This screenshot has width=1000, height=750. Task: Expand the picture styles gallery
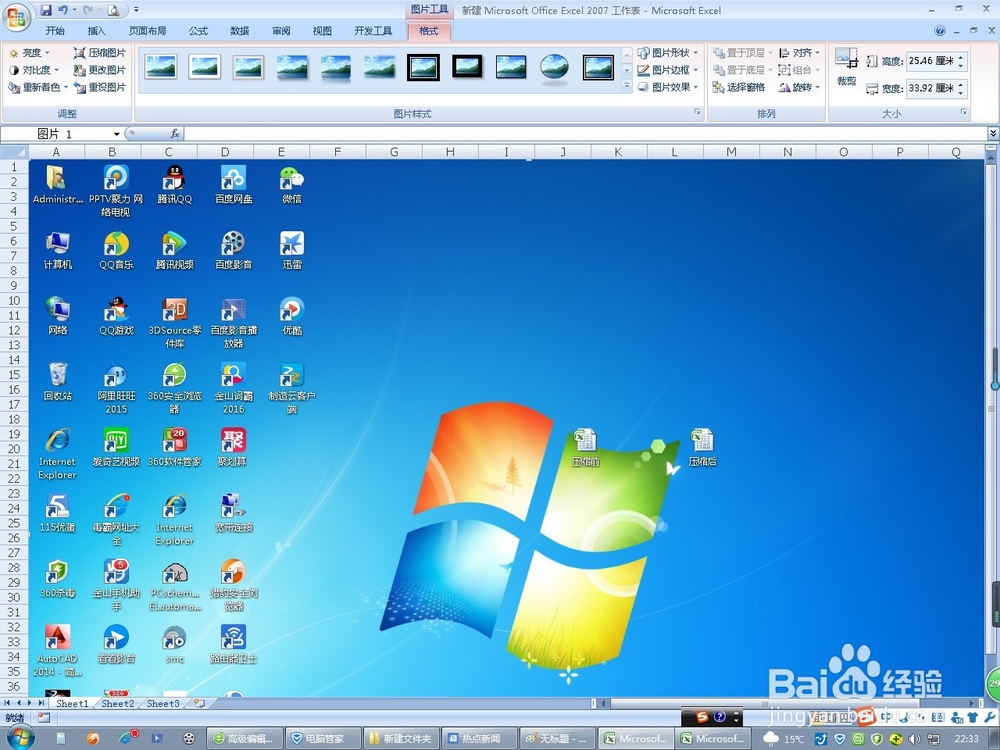(x=626, y=86)
